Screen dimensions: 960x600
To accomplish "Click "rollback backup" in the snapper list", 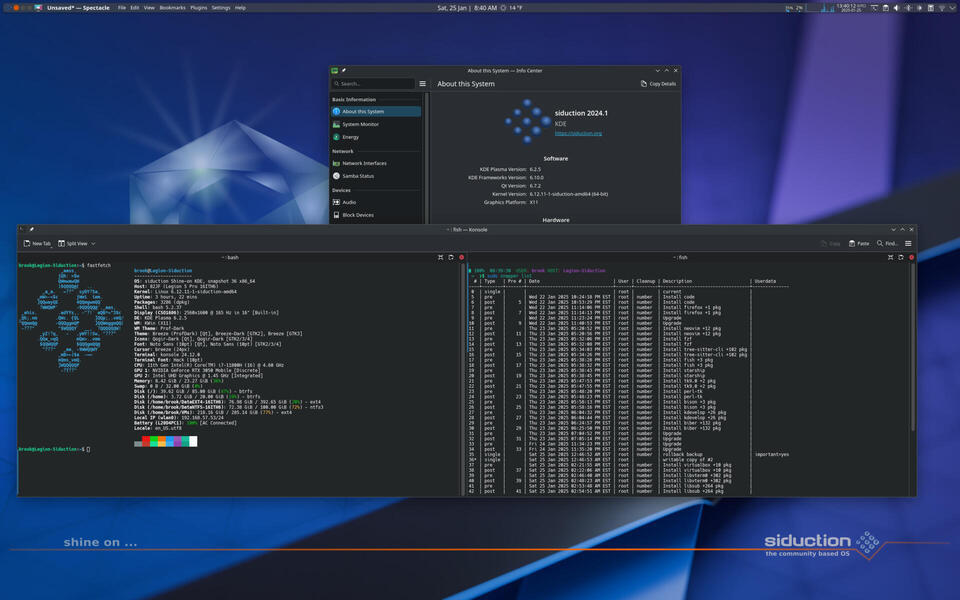I will point(683,455).
